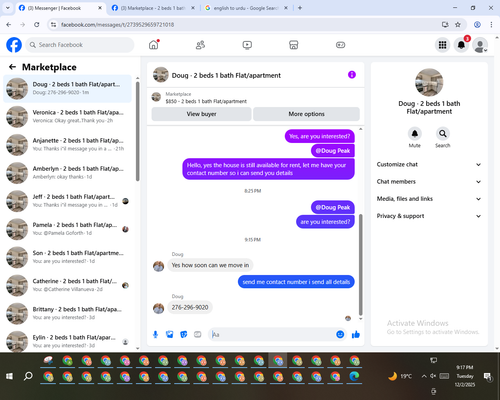Click More options button
Image resolution: width=500 pixels, height=400 pixels.
pyautogui.click(x=306, y=114)
